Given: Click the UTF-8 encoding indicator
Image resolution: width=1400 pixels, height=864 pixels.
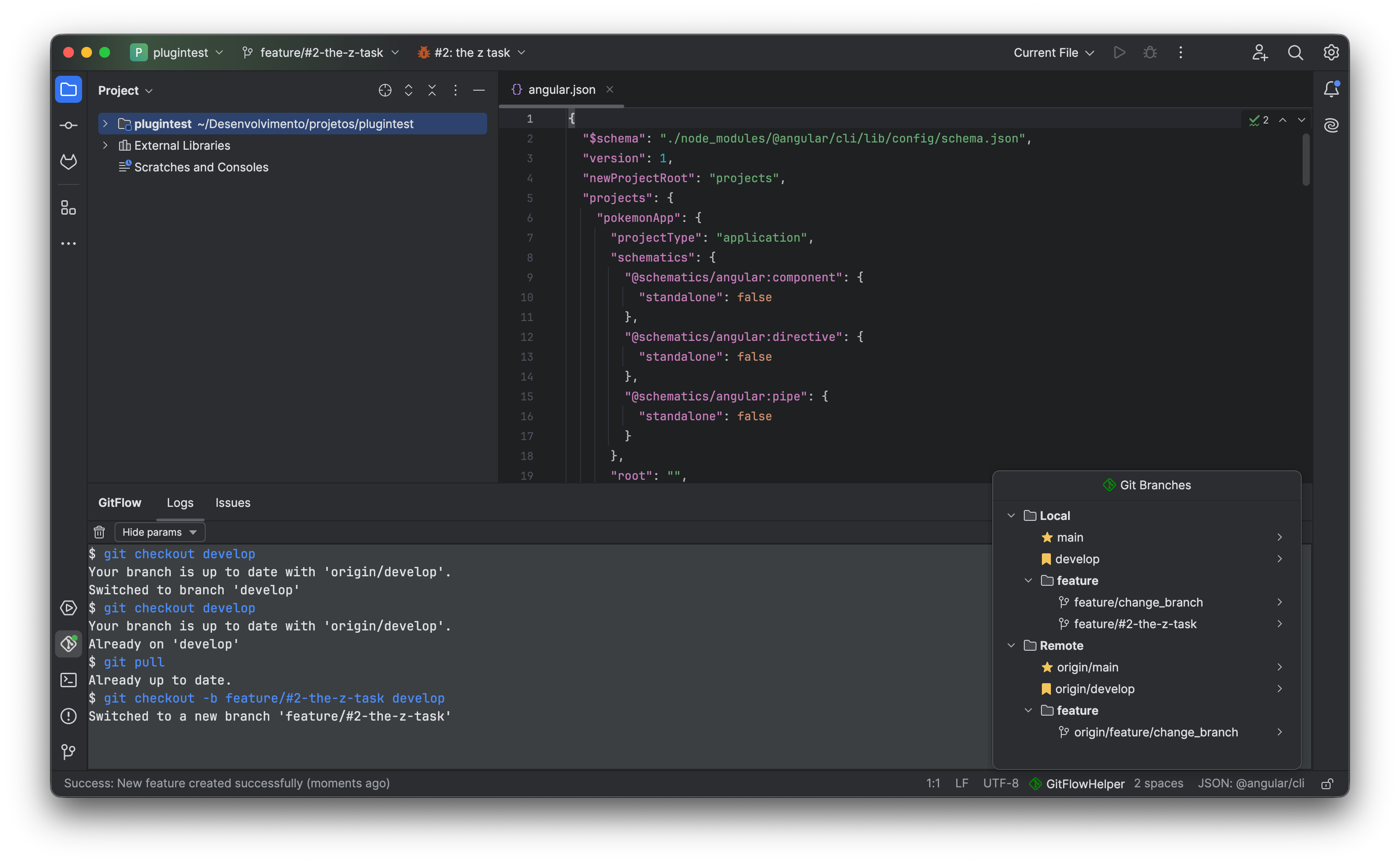Looking at the screenshot, I should point(1000,783).
